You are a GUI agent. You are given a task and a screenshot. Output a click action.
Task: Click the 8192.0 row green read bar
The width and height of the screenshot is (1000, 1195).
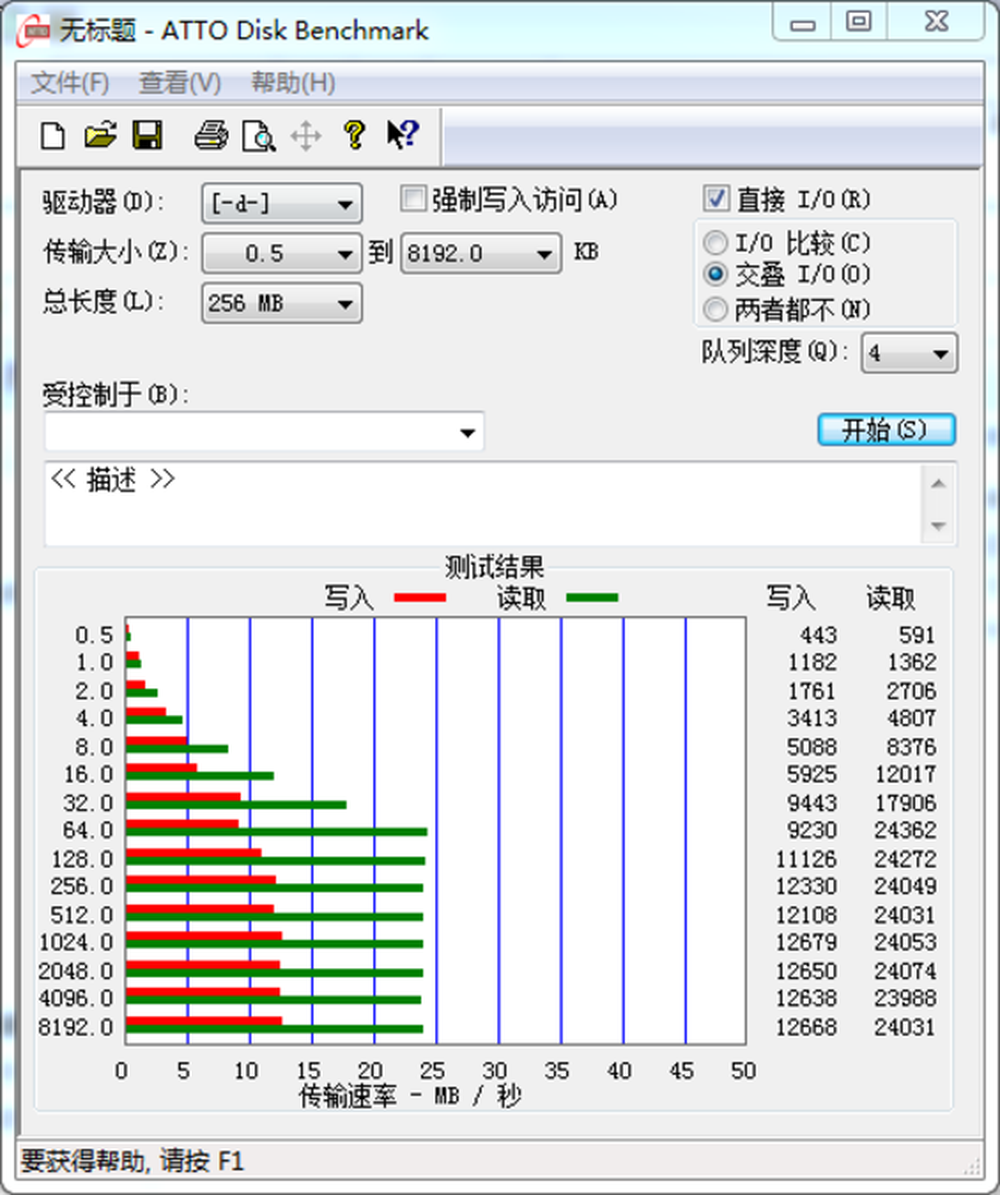coord(274,1029)
